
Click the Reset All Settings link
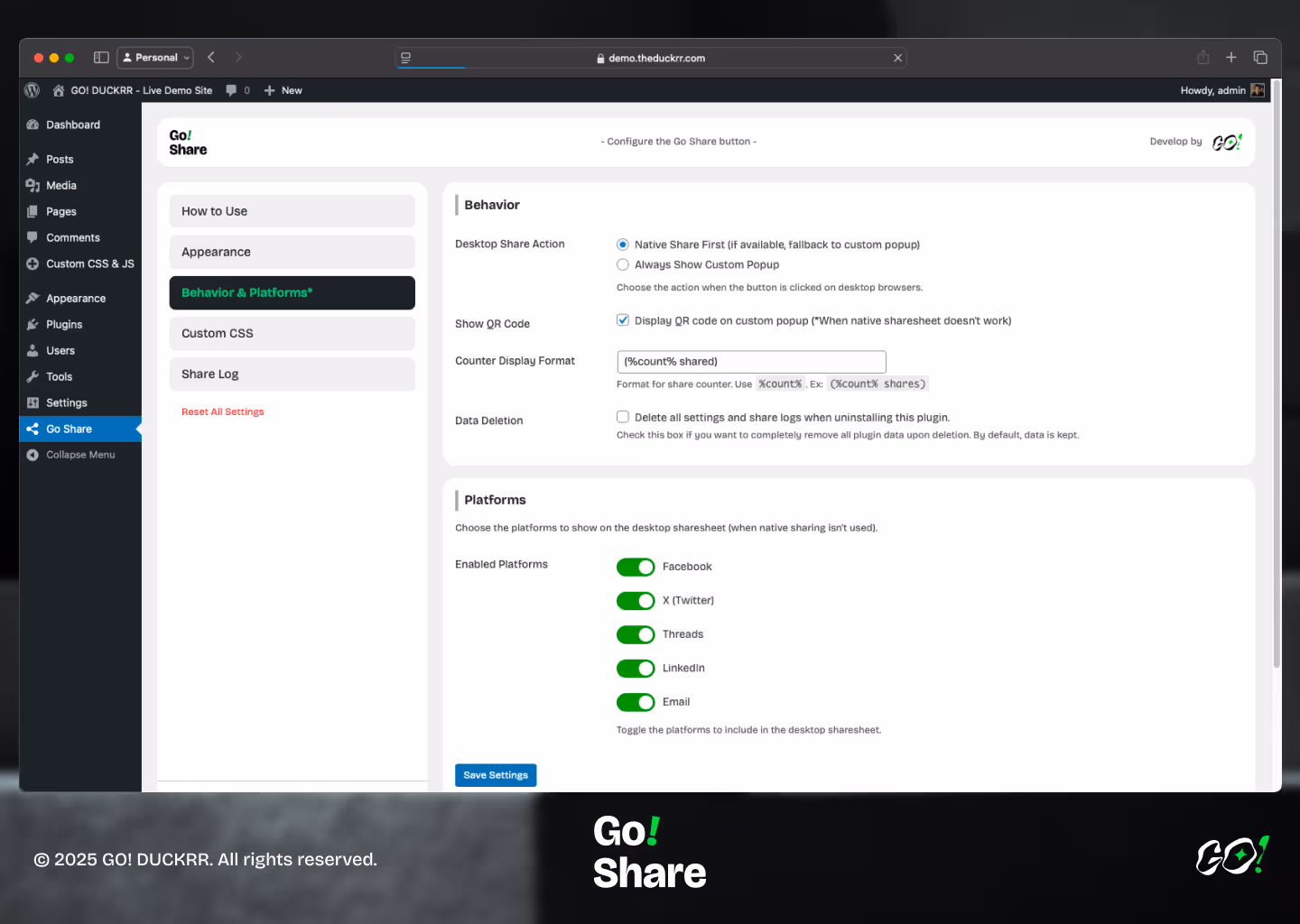coord(223,412)
